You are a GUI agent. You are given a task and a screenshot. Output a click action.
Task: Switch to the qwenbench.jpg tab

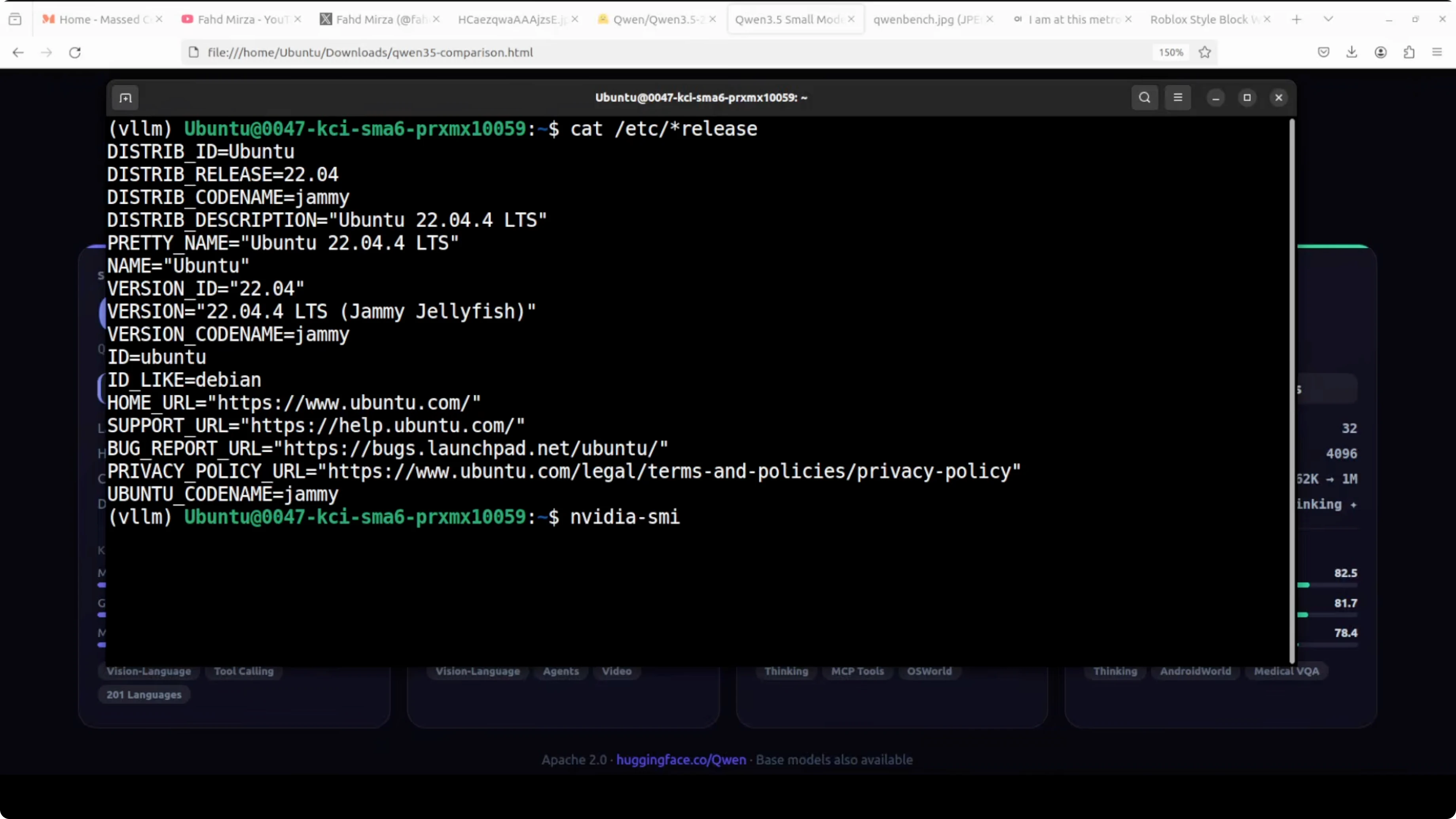click(x=926, y=19)
